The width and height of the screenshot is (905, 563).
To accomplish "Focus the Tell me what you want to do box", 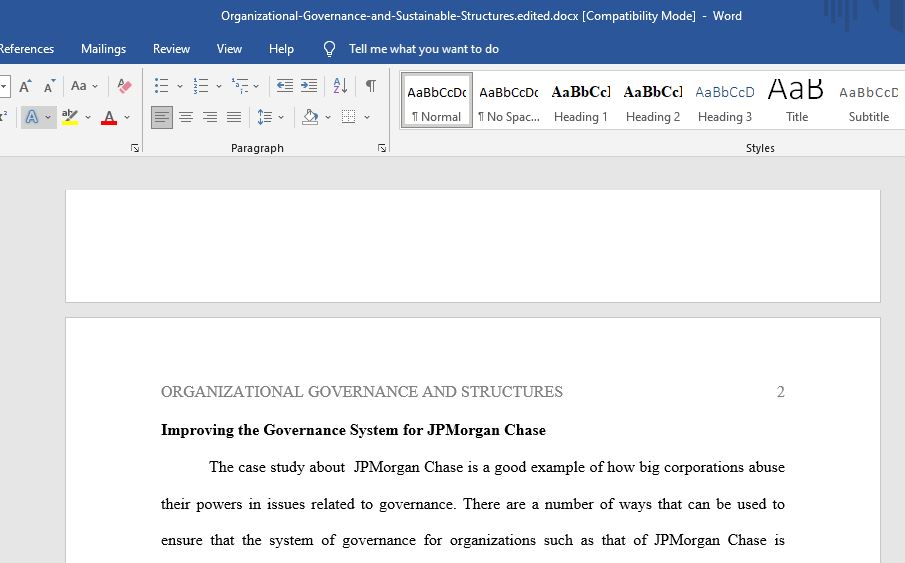I will pos(424,49).
